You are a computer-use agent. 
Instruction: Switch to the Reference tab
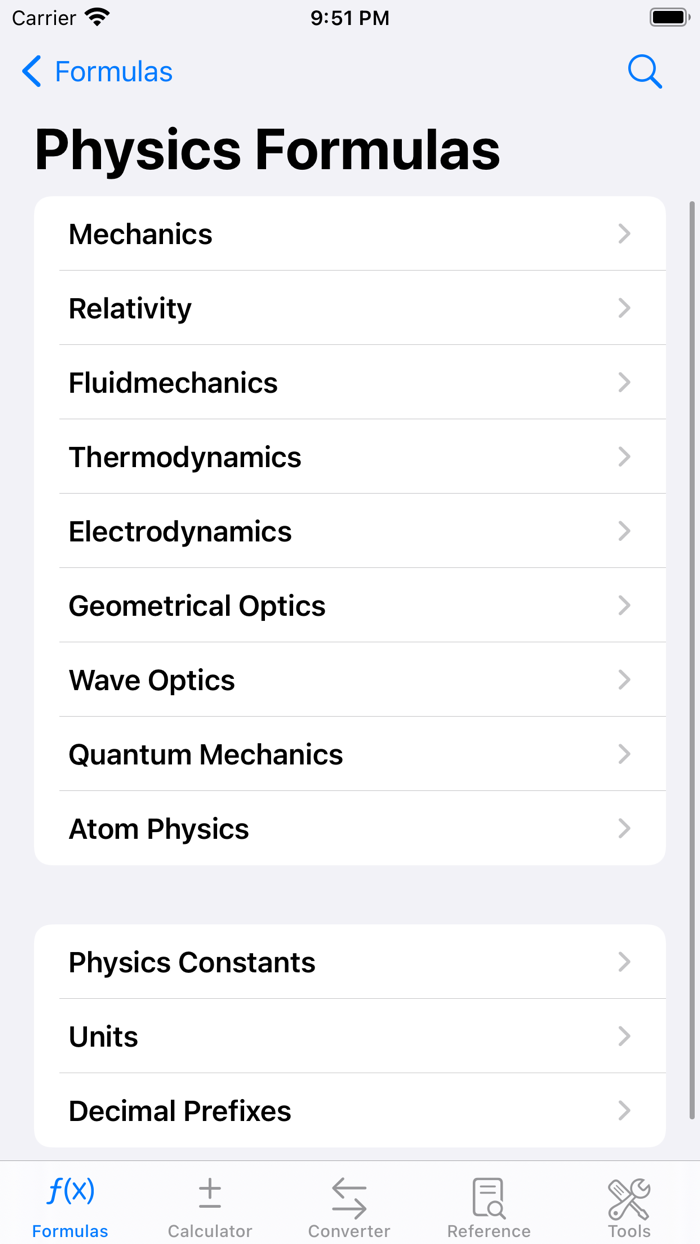click(x=488, y=1204)
